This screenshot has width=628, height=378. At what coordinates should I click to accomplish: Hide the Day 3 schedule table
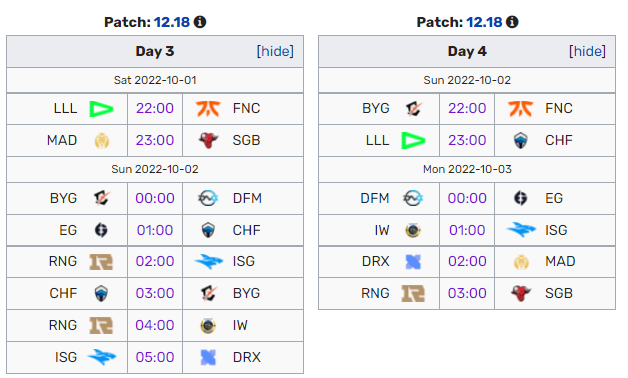(275, 51)
